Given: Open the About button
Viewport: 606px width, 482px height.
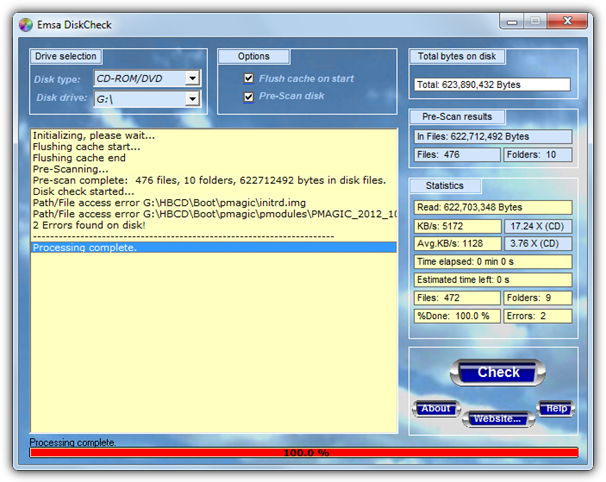Looking at the screenshot, I should click(436, 409).
